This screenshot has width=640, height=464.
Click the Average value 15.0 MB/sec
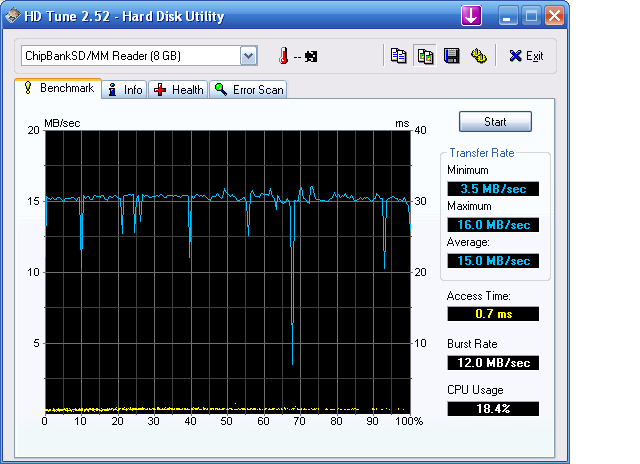(493, 261)
